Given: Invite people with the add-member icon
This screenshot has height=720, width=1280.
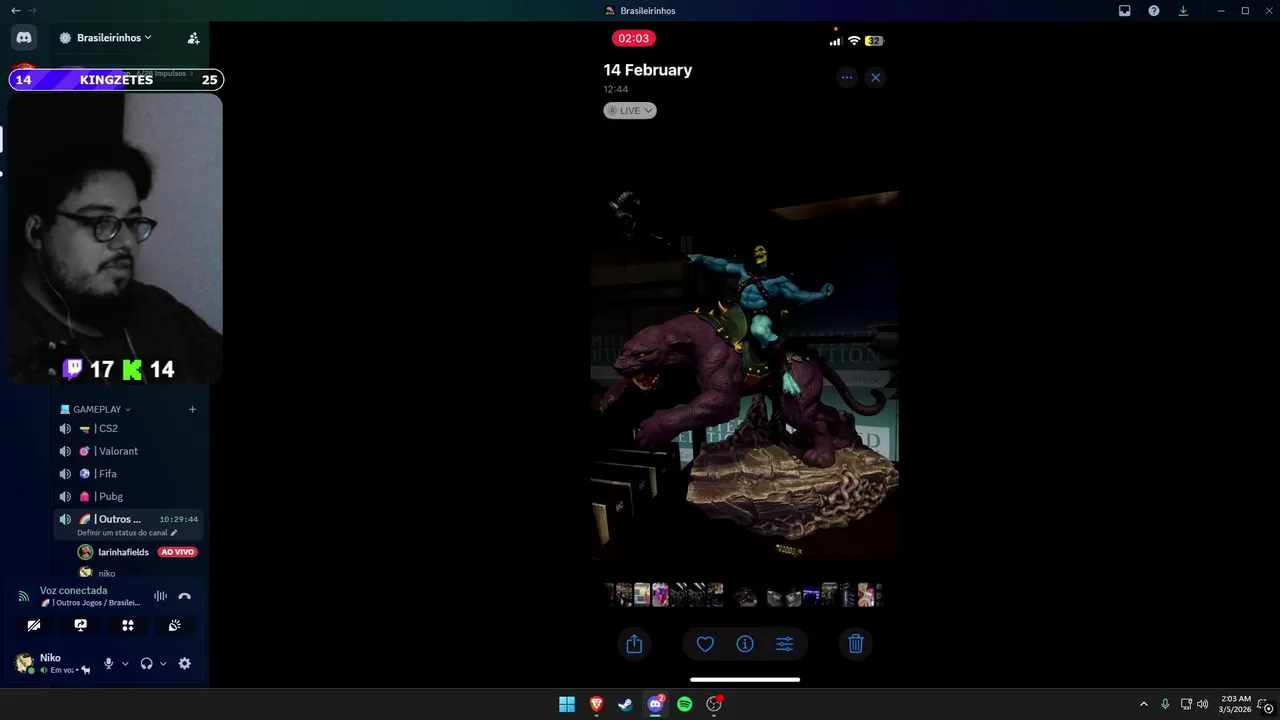Looking at the screenshot, I should point(193,38).
